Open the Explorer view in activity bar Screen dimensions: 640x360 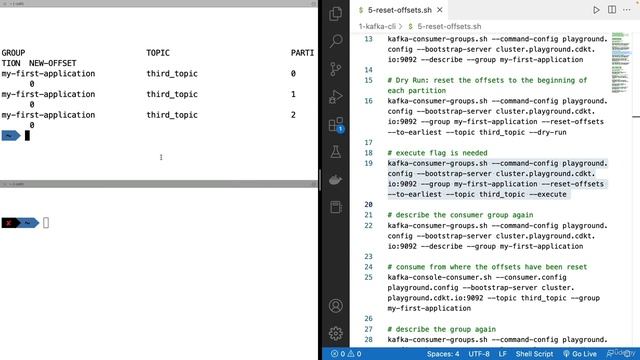[x=336, y=14]
